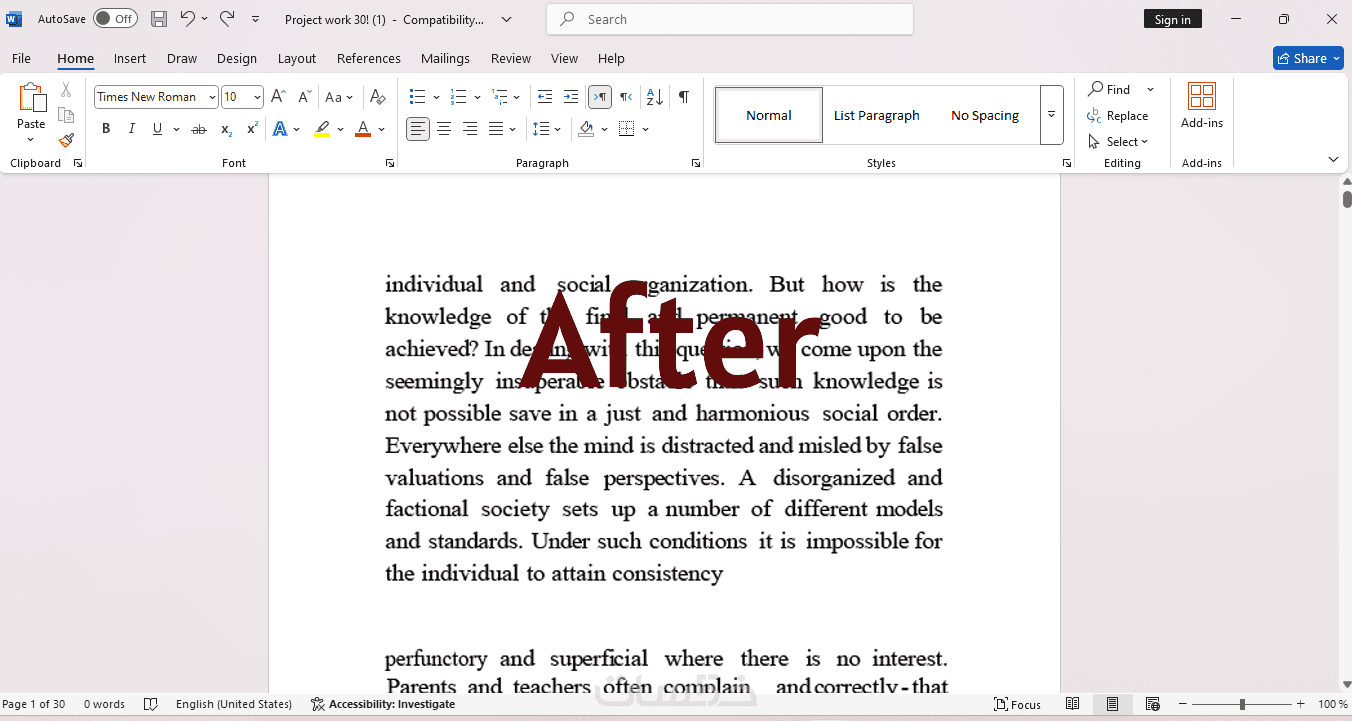
Task: Click the spelling proofing status icon
Action: pyautogui.click(x=151, y=704)
